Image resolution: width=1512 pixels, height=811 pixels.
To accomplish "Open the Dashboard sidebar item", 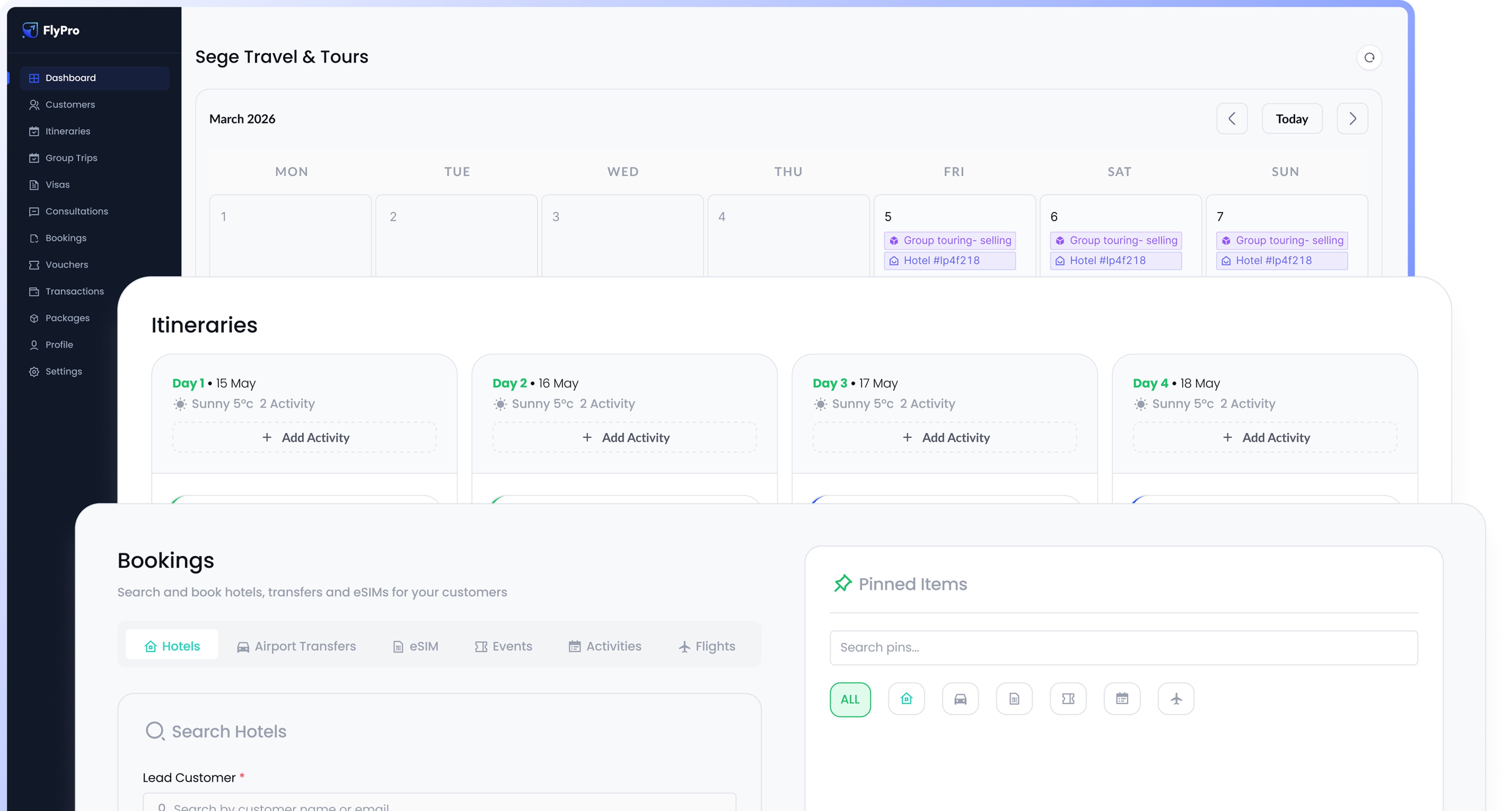I will tap(94, 78).
